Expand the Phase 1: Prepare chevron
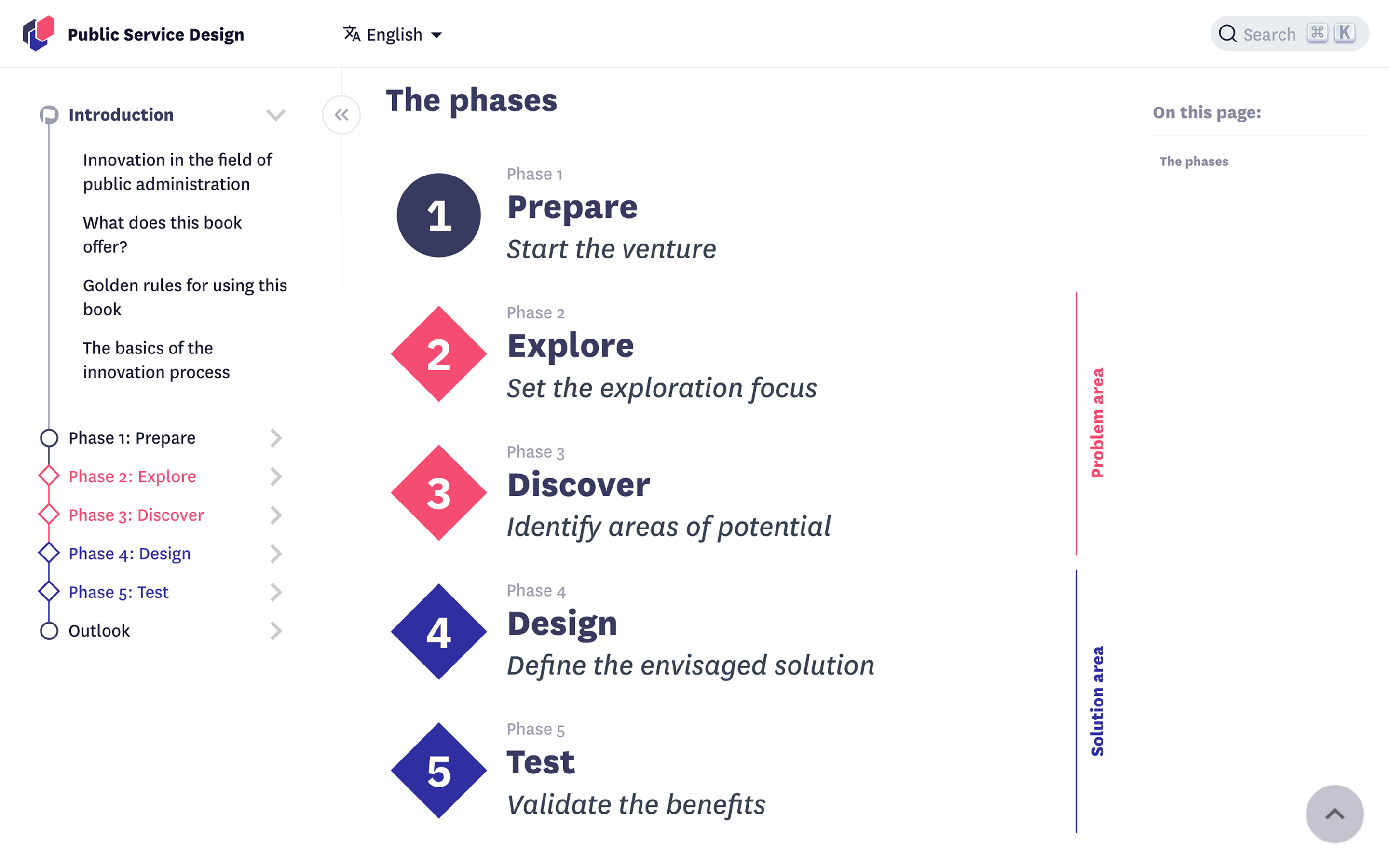This screenshot has width=1389, height=868. click(276, 438)
